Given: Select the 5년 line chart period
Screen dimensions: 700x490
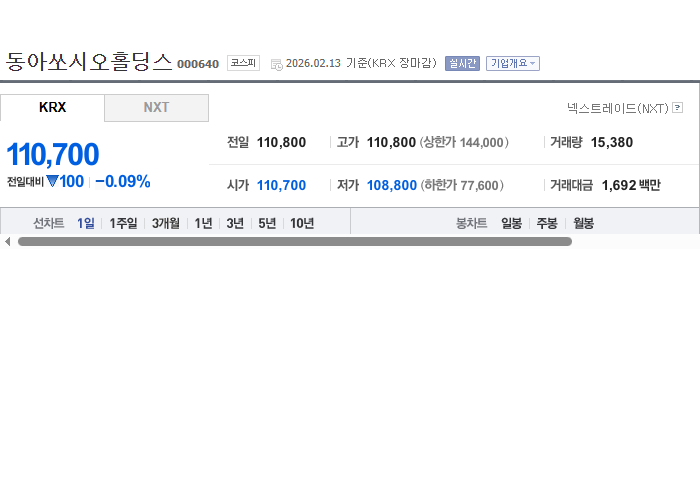Looking at the screenshot, I should [267, 223].
